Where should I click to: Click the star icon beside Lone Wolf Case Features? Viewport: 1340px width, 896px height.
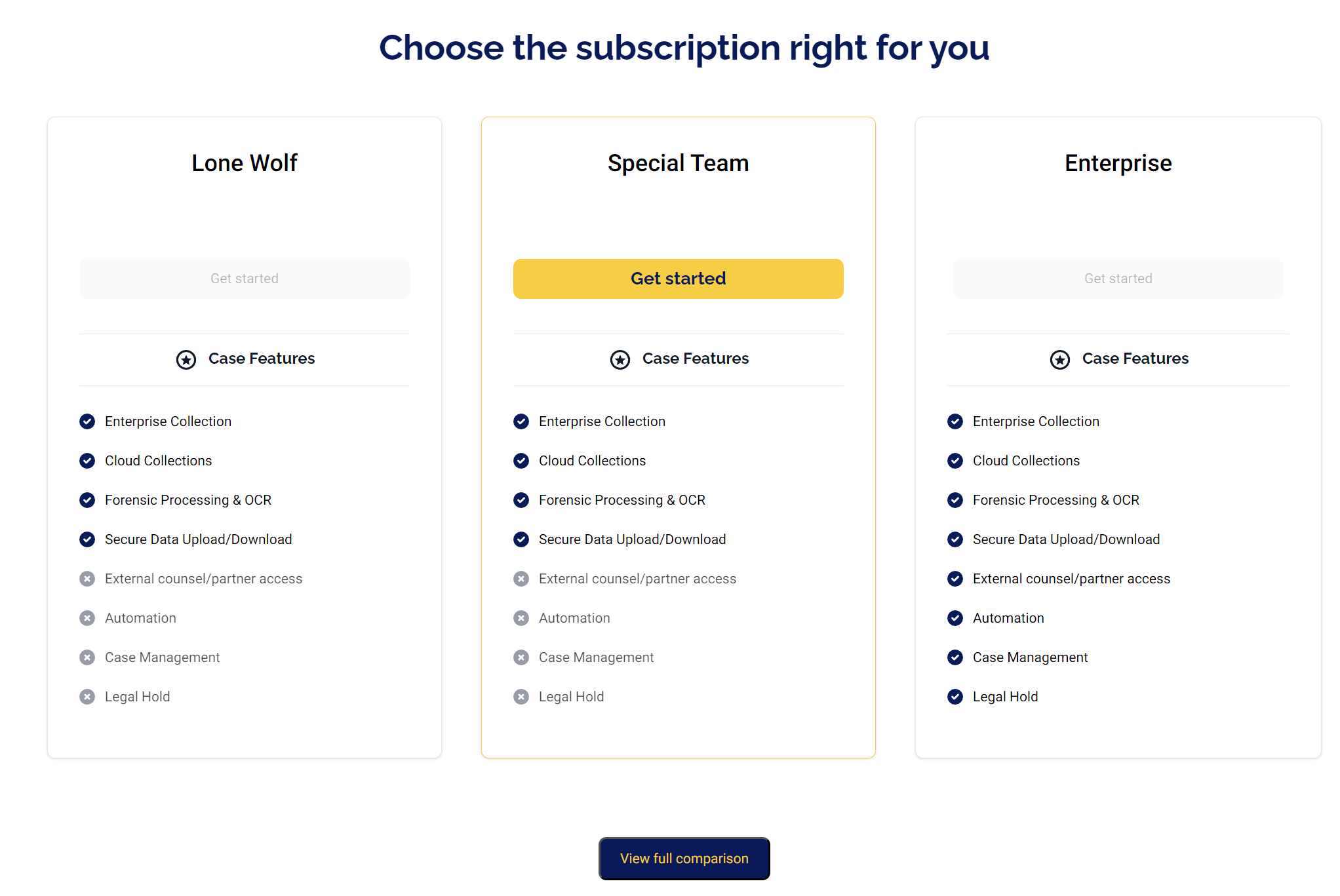pos(186,359)
